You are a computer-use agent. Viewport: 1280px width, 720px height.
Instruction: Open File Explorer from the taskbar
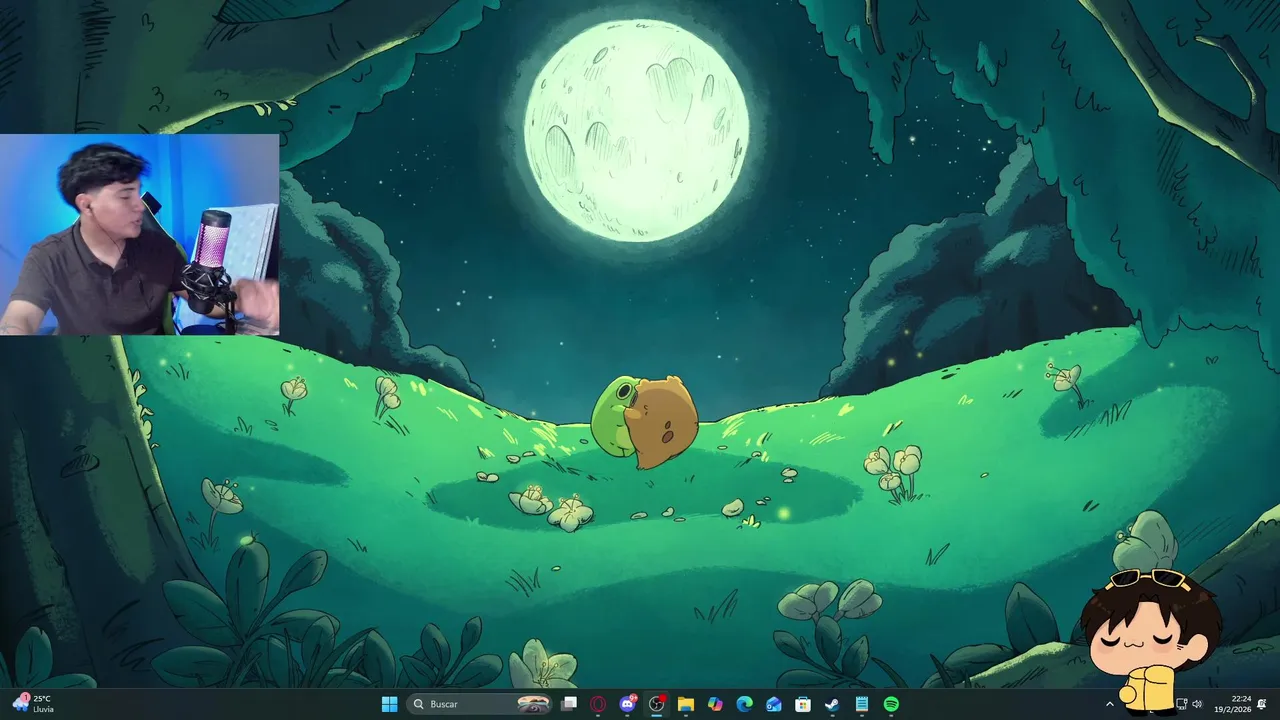pos(686,704)
